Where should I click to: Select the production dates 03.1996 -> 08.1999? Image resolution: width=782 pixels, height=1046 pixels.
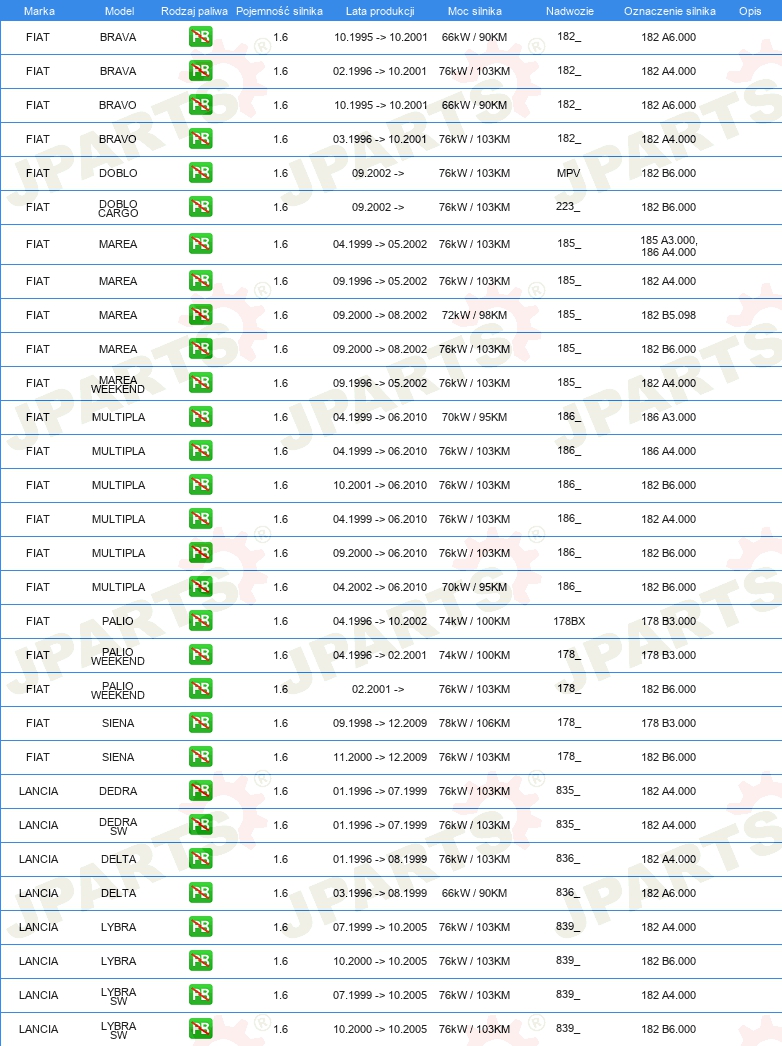tap(380, 893)
